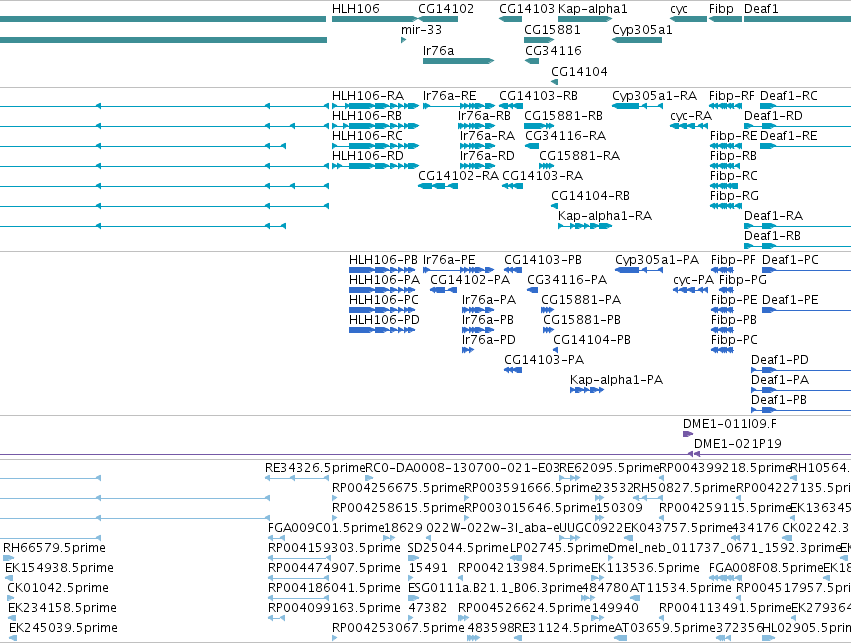Select the EK154938.5prime EST label
The width and height of the screenshot is (851, 643).
tap(60, 568)
